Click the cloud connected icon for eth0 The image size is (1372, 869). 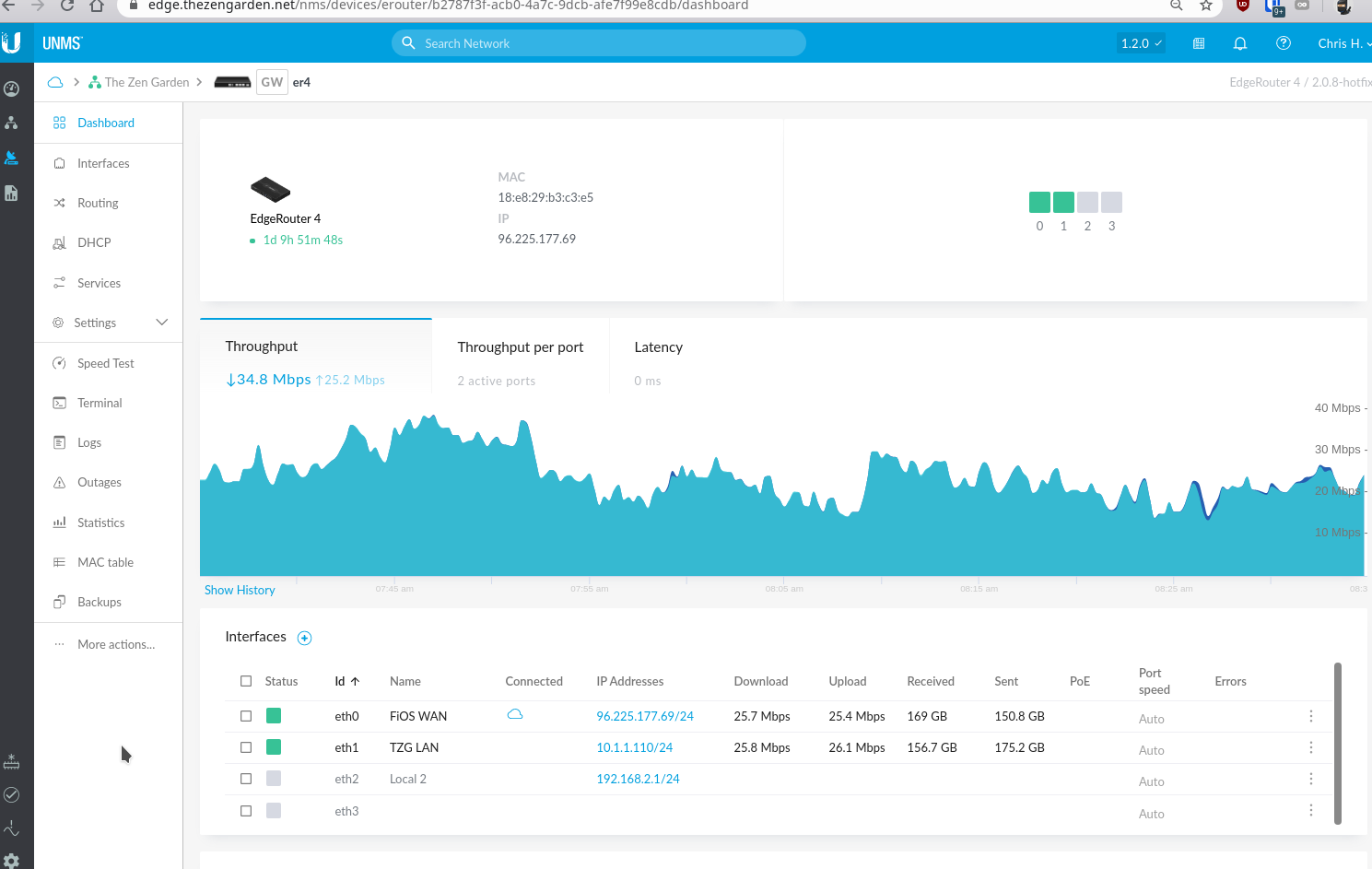click(x=515, y=714)
